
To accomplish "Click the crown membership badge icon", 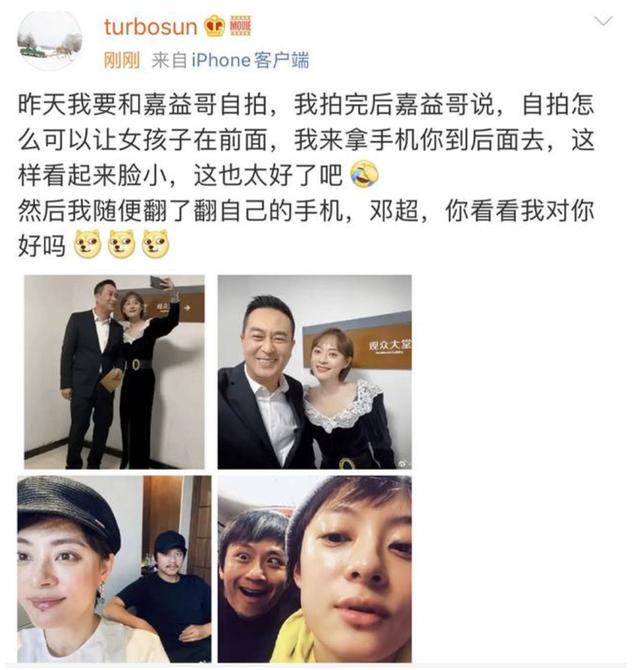I will (x=214, y=26).
